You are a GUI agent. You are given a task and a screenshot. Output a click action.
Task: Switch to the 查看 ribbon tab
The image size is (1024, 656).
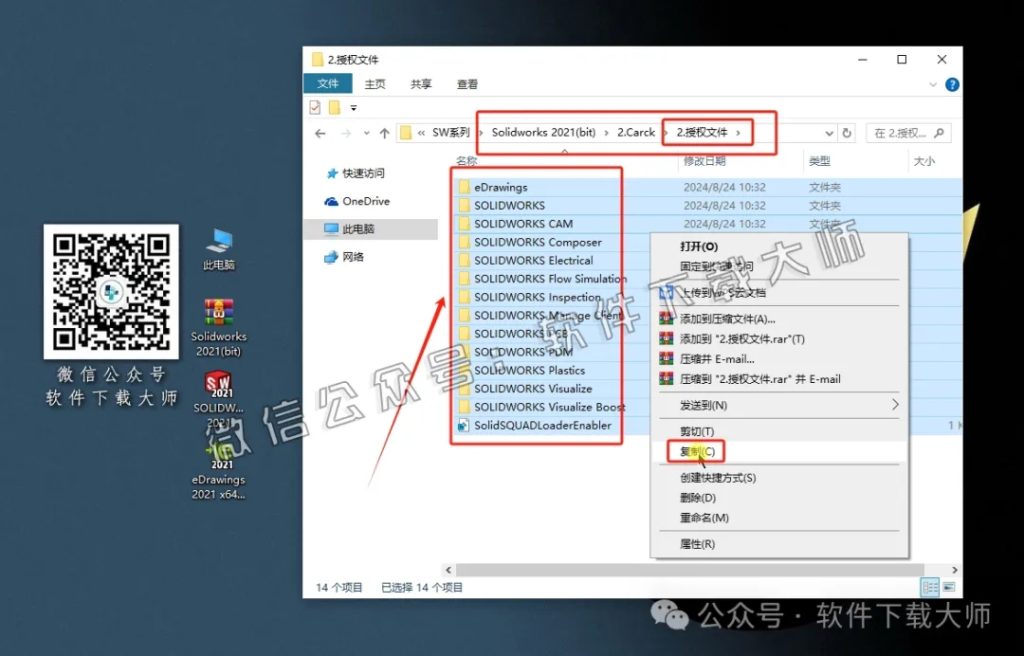tap(465, 84)
